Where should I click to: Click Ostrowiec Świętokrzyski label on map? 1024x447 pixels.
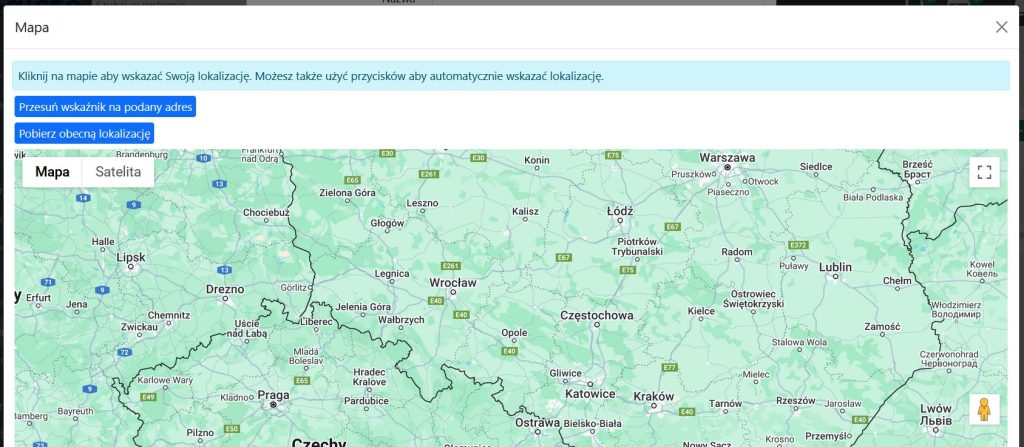click(752, 299)
